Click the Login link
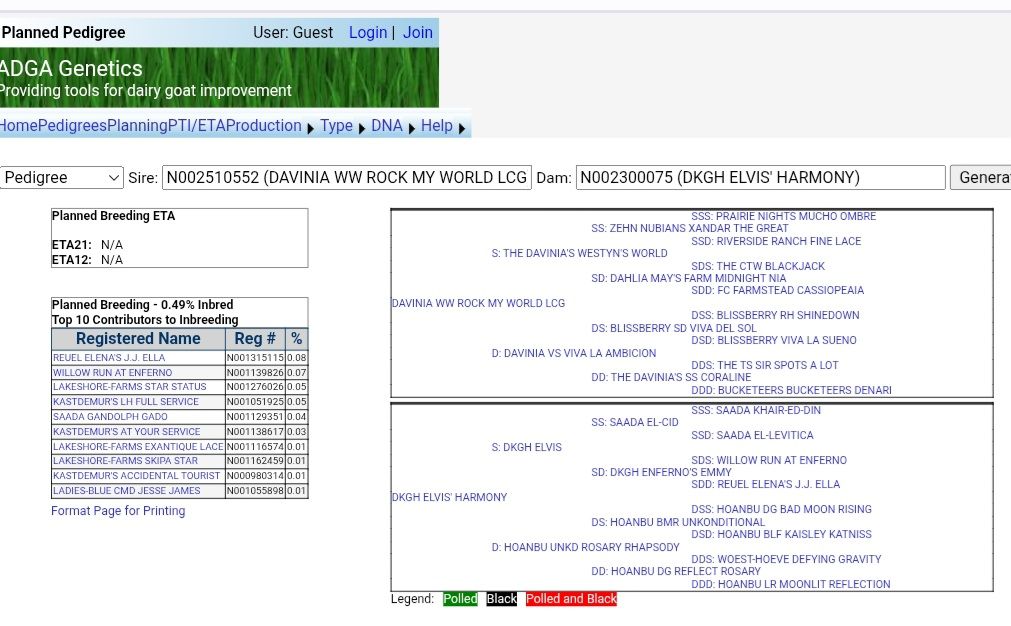Image resolution: width=1011 pixels, height=626 pixels. tap(368, 32)
